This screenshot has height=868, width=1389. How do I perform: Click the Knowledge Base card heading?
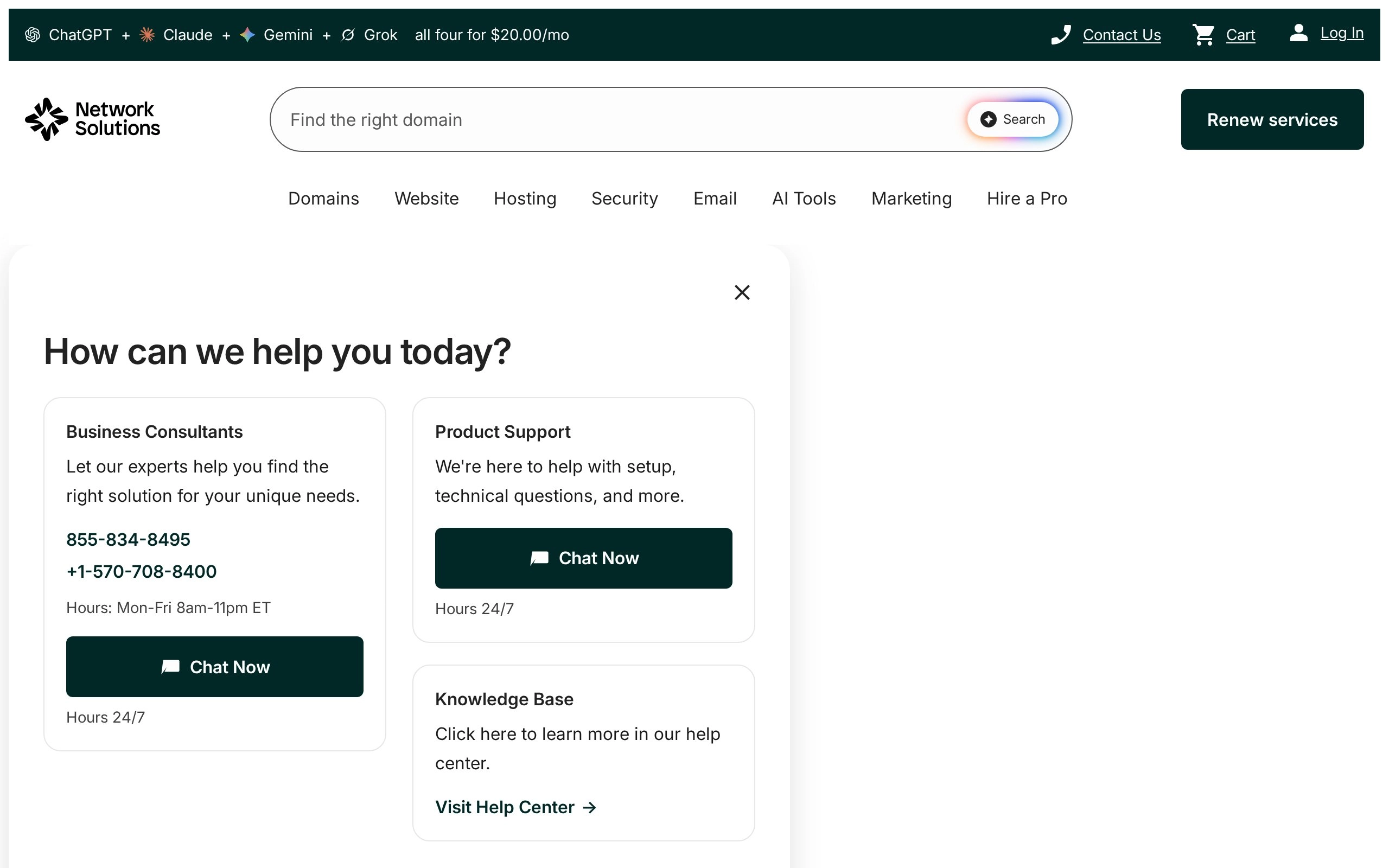(504, 699)
